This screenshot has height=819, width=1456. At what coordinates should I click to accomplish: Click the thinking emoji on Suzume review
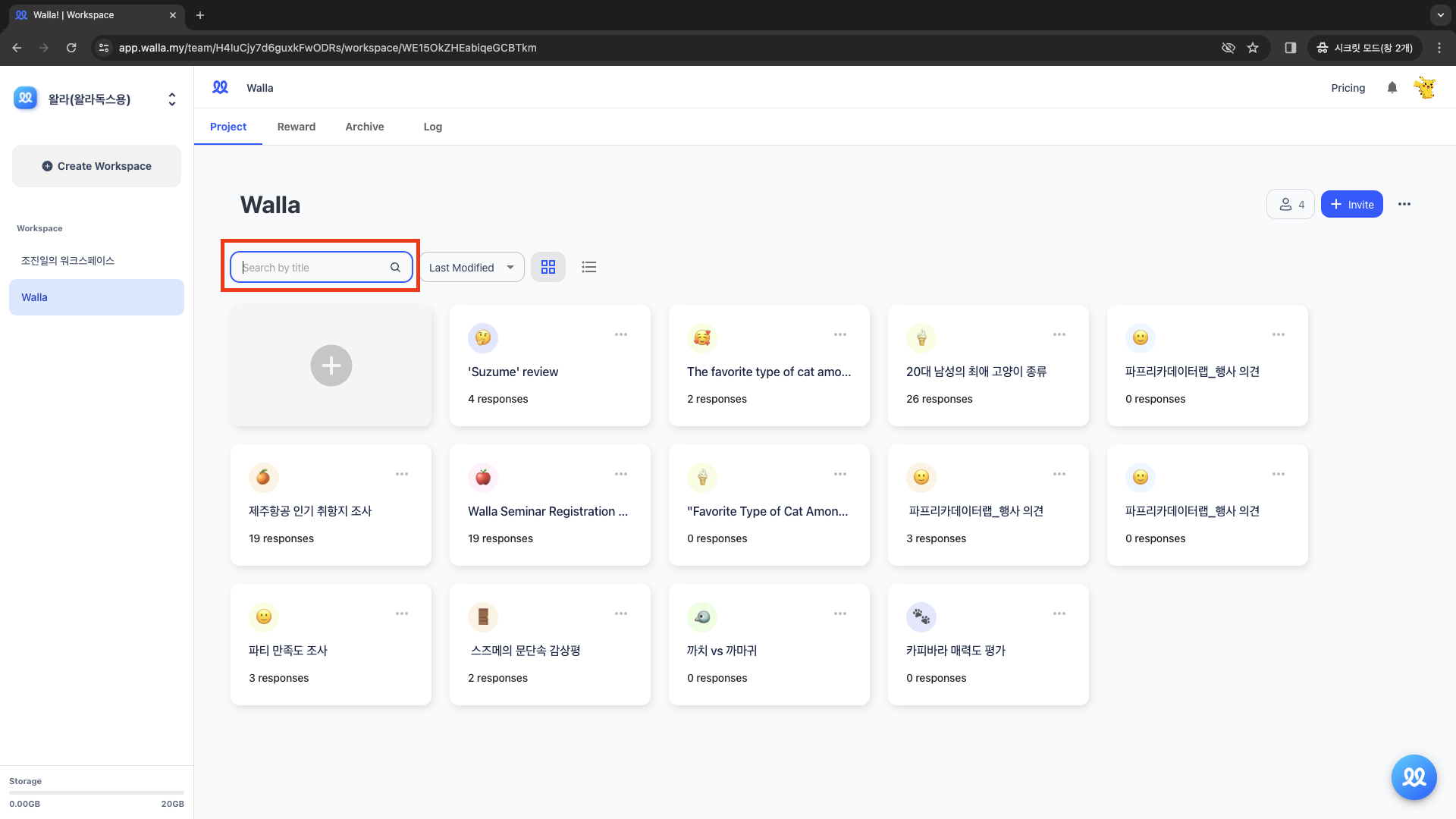point(483,337)
